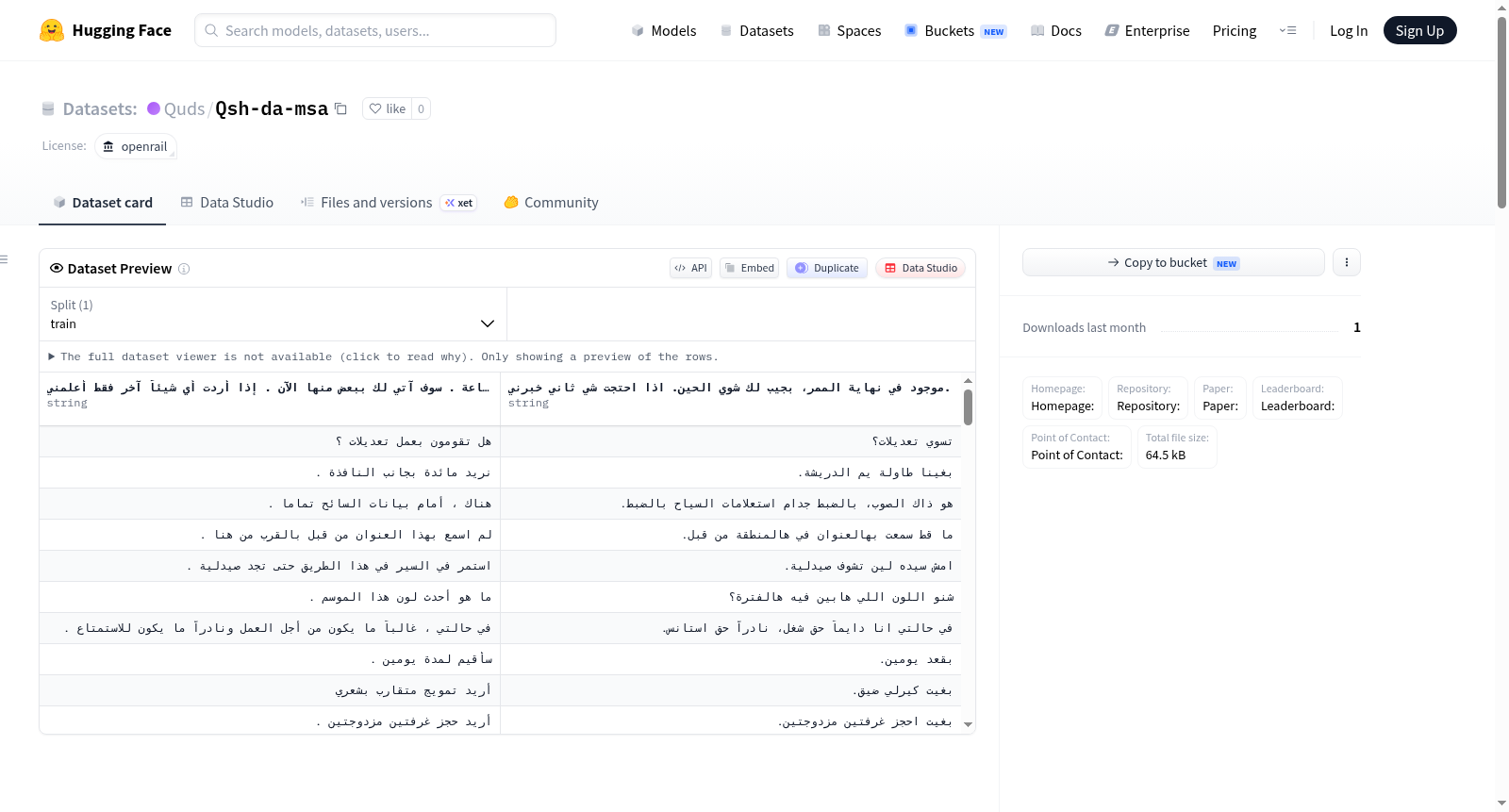Image resolution: width=1509 pixels, height=812 pixels.
Task: Click the Dataset Preview info icon
Action: 184,269
